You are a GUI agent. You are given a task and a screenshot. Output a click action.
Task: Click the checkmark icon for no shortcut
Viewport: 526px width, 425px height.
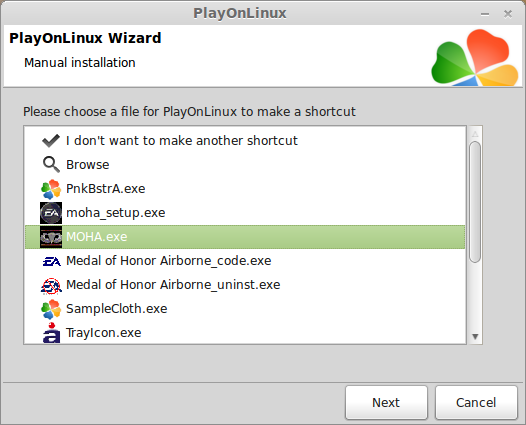(x=51, y=141)
